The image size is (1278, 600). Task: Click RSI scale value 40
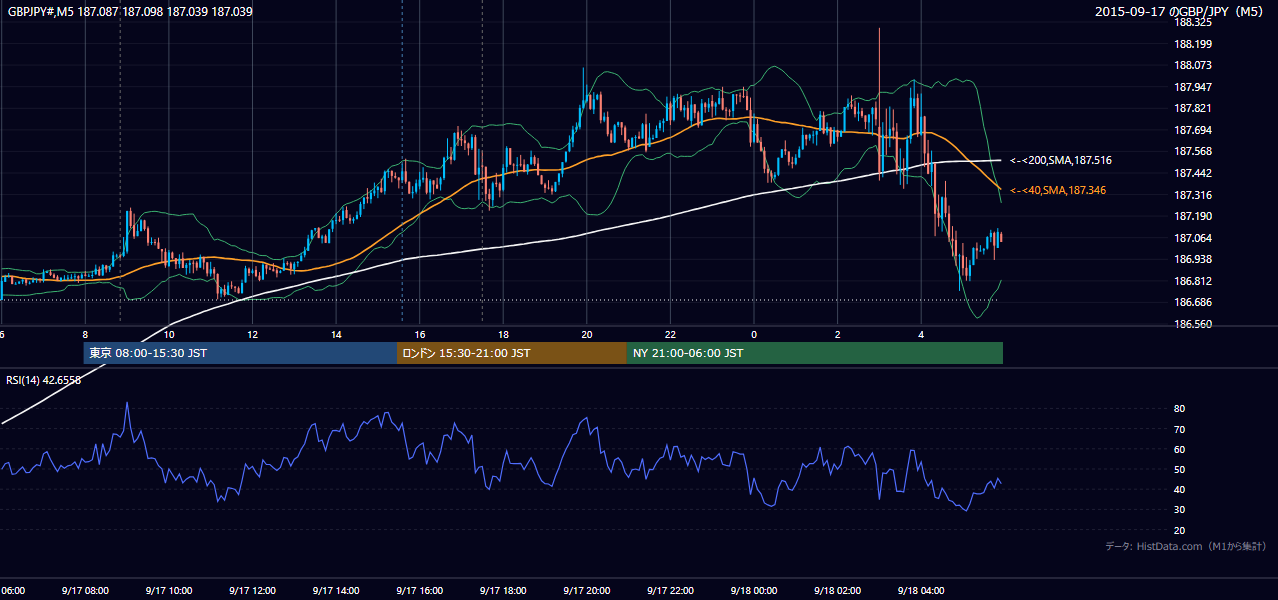click(x=1180, y=489)
